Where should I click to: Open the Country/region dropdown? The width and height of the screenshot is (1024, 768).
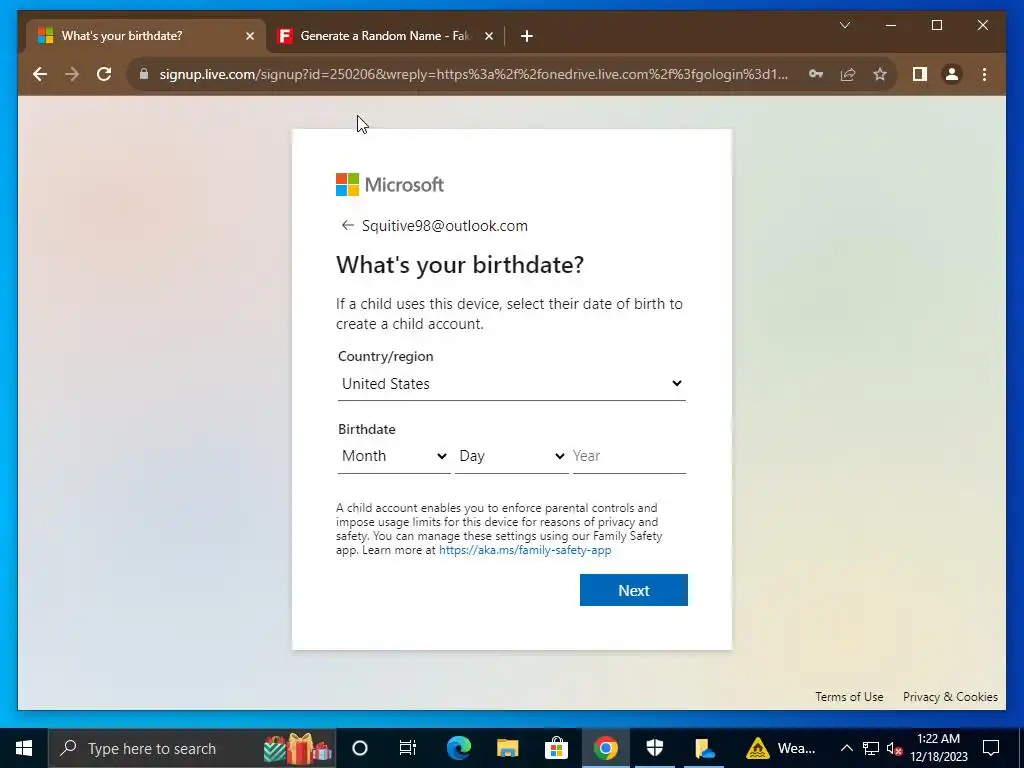pos(511,384)
